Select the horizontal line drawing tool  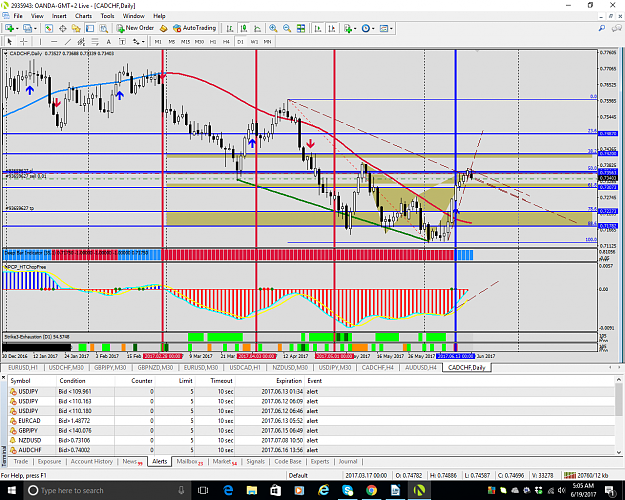pyautogui.click(x=54, y=41)
